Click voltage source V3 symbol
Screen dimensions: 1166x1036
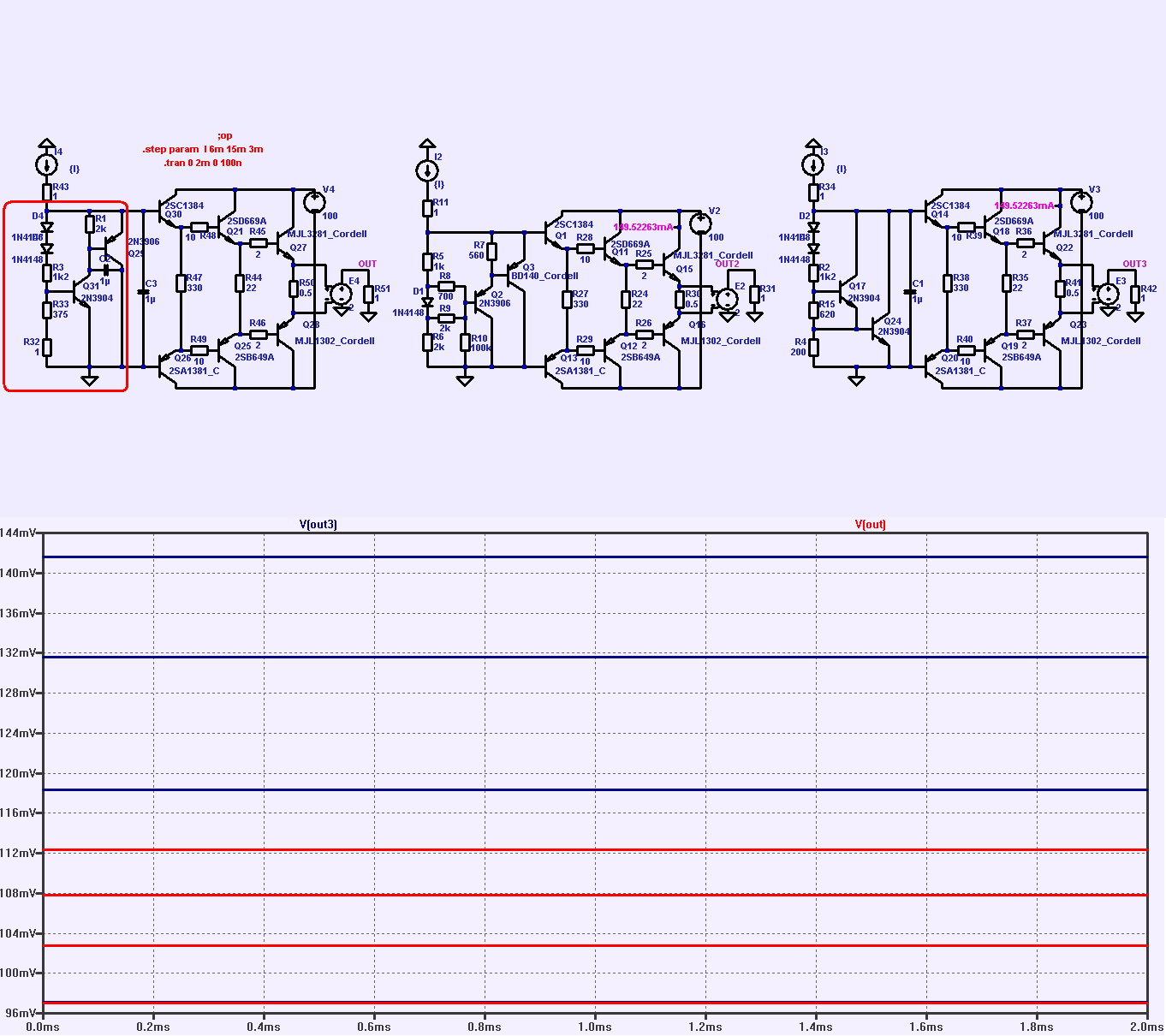(1081, 203)
